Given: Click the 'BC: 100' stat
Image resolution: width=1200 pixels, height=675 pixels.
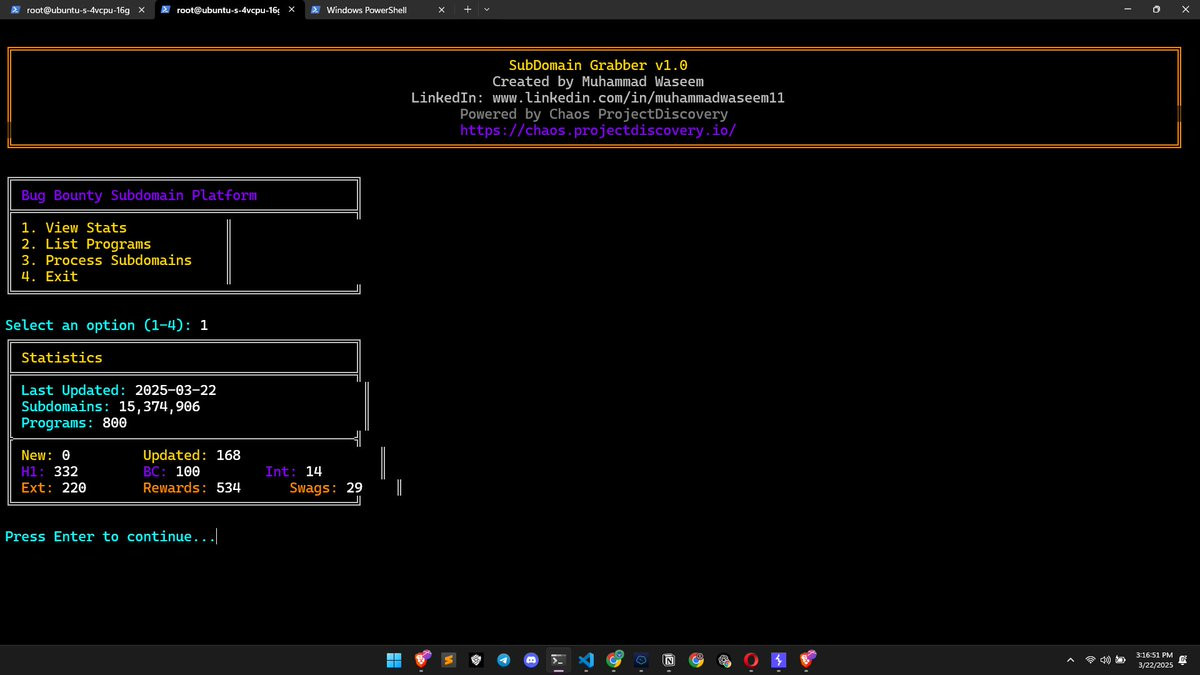Looking at the screenshot, I should tap(172, 471).
